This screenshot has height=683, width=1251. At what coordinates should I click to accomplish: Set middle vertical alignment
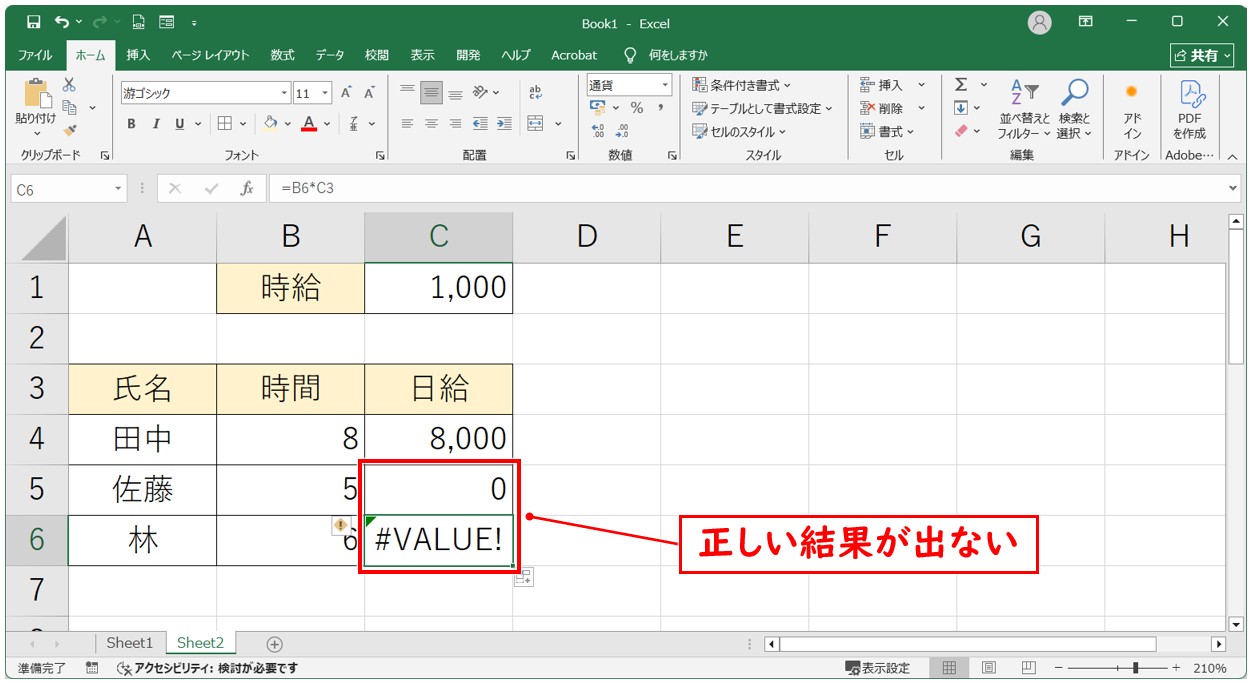(x=431, y=93)
